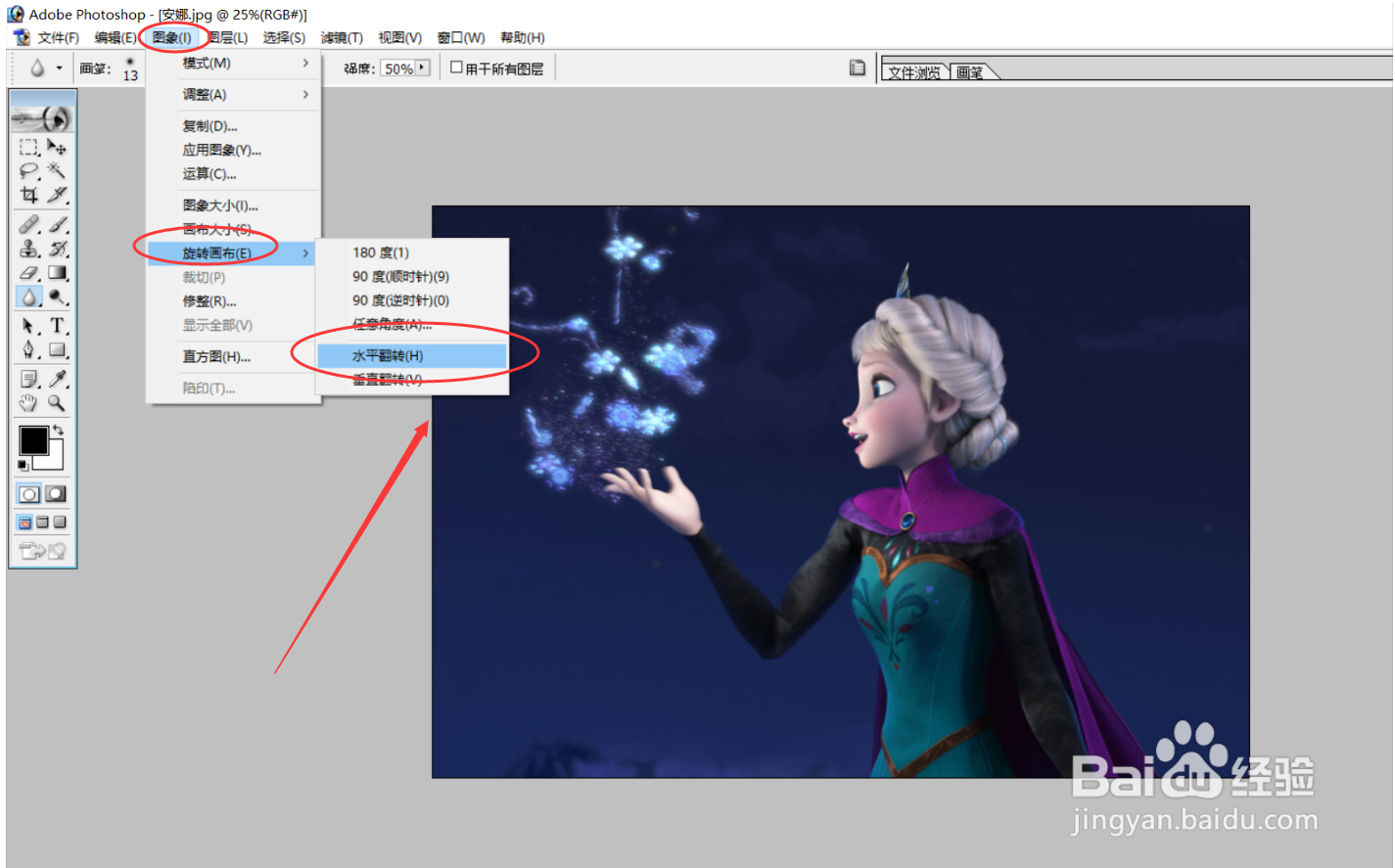Viewport: 1395px width, 868px height.
Task: Select the Magic Wand tool
Action: [57, 171]
